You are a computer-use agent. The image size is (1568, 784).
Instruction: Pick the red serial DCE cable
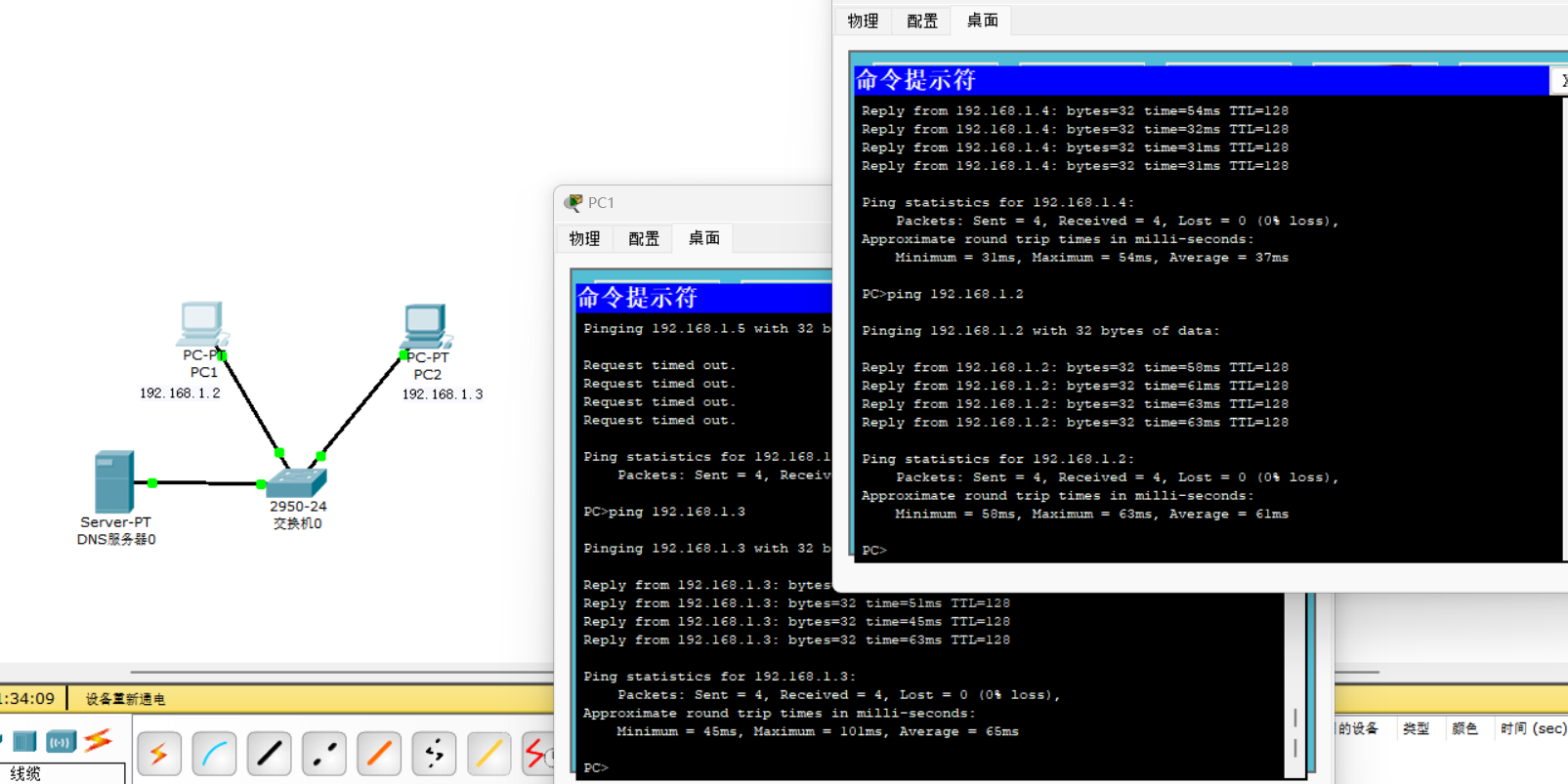(538, 754)
